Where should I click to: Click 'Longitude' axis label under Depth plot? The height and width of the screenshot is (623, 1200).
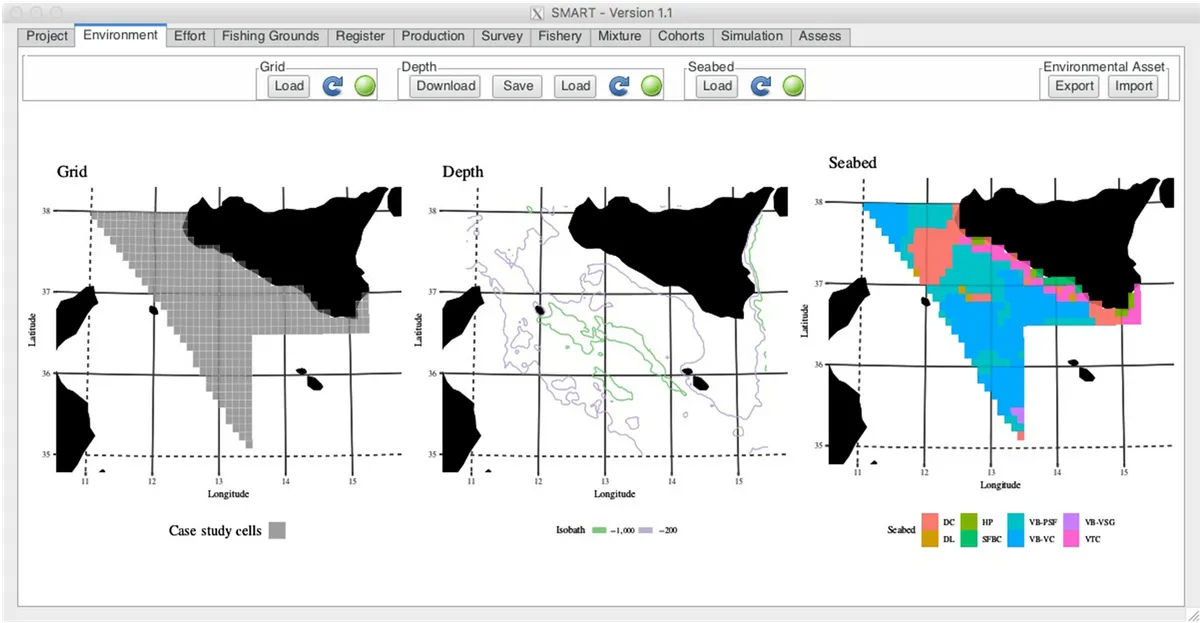(614, 494)
